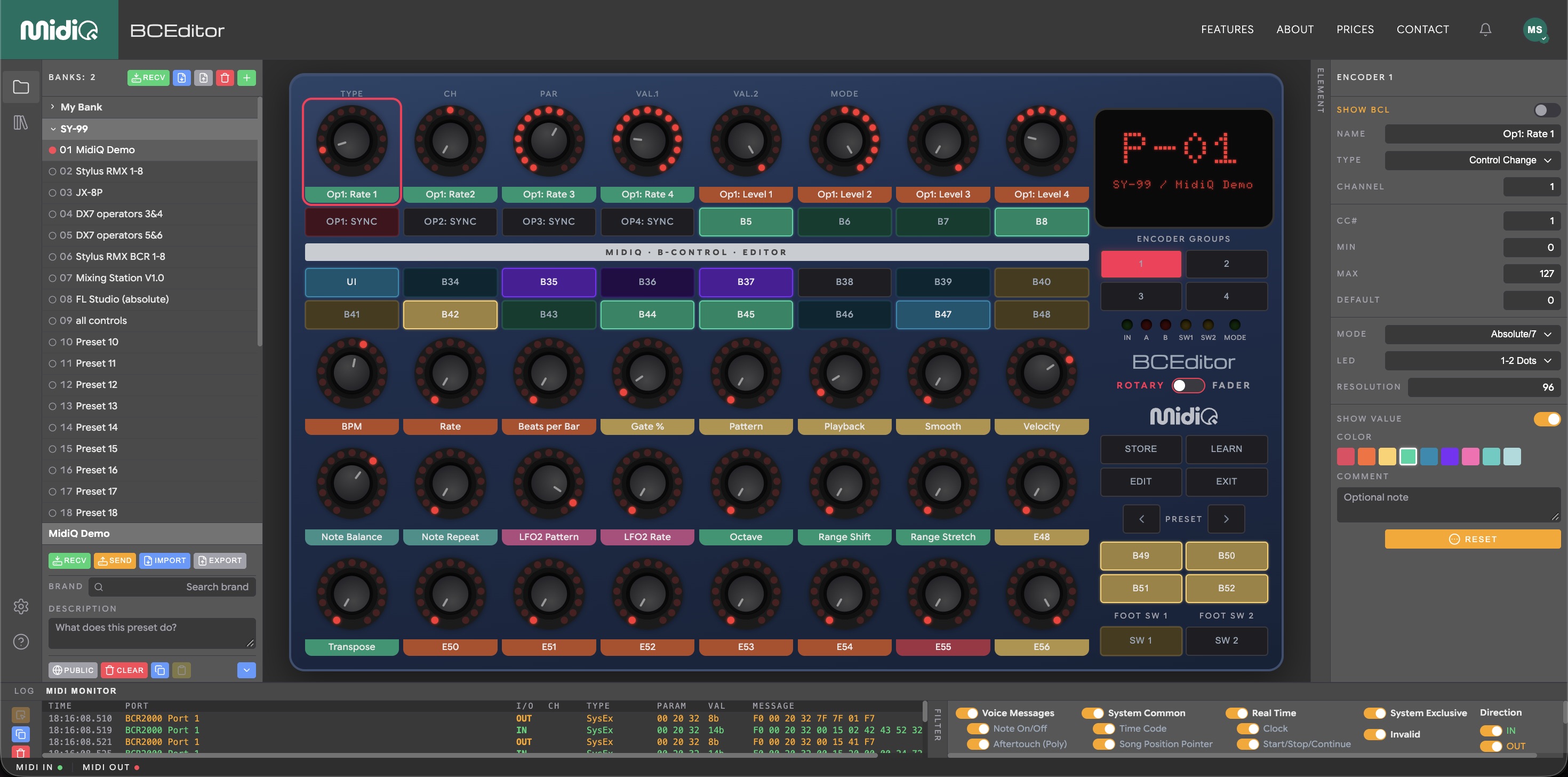Open the library books sidebar icon
Viewport: 1568px width, 777px height.
[21, 122]
